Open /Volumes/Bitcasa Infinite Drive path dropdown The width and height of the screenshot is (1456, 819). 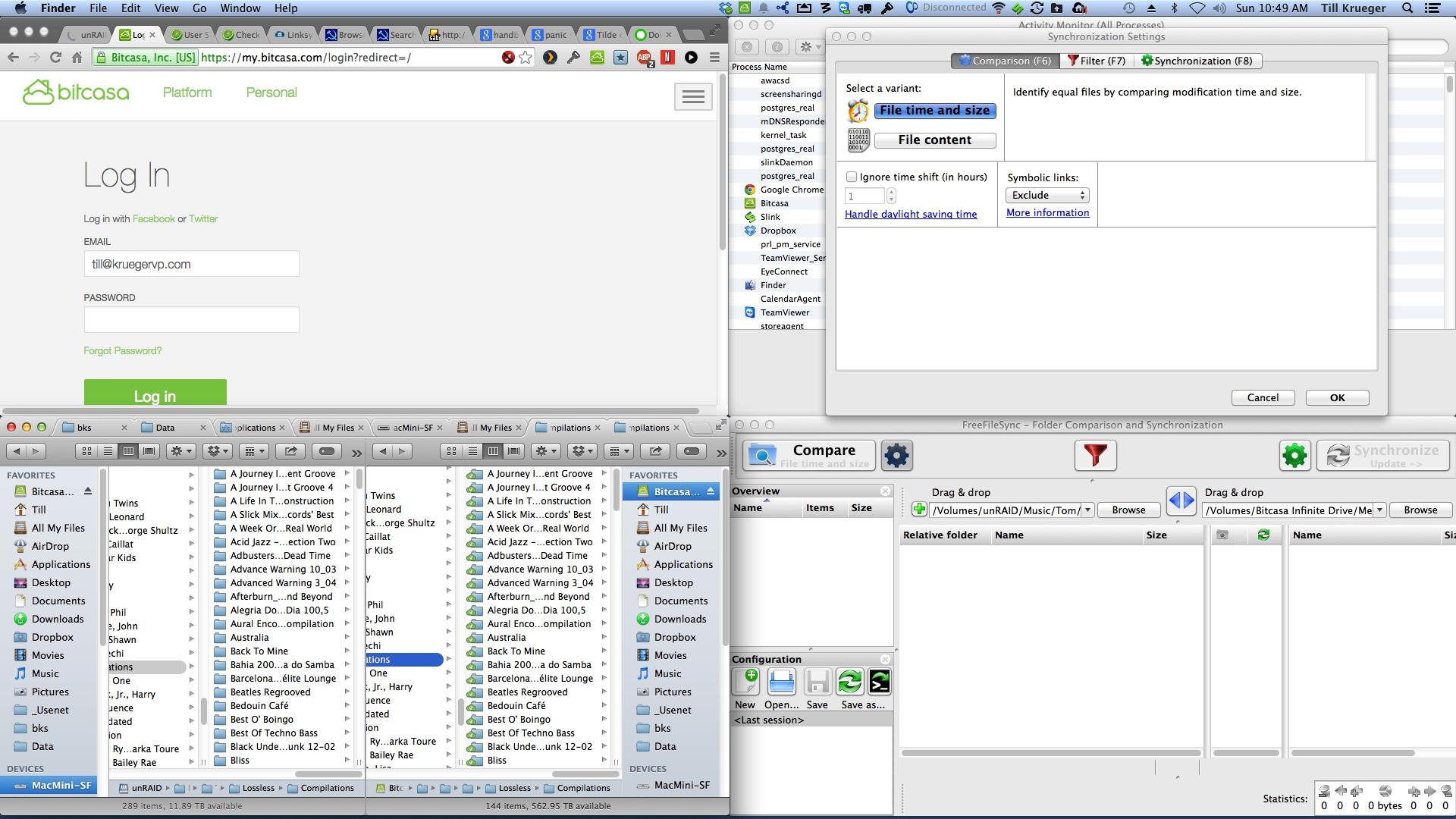[x=1379, y=510]
